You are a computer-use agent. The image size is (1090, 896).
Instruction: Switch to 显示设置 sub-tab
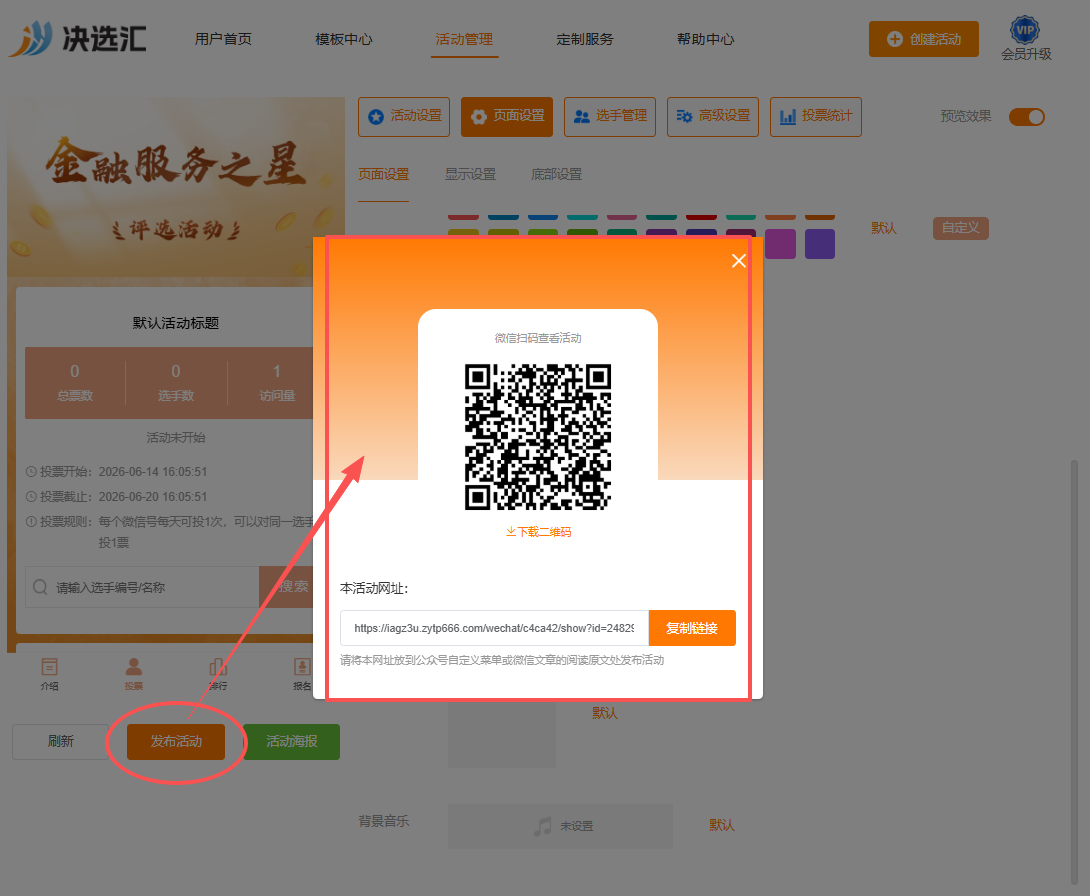tap(471, 174)
